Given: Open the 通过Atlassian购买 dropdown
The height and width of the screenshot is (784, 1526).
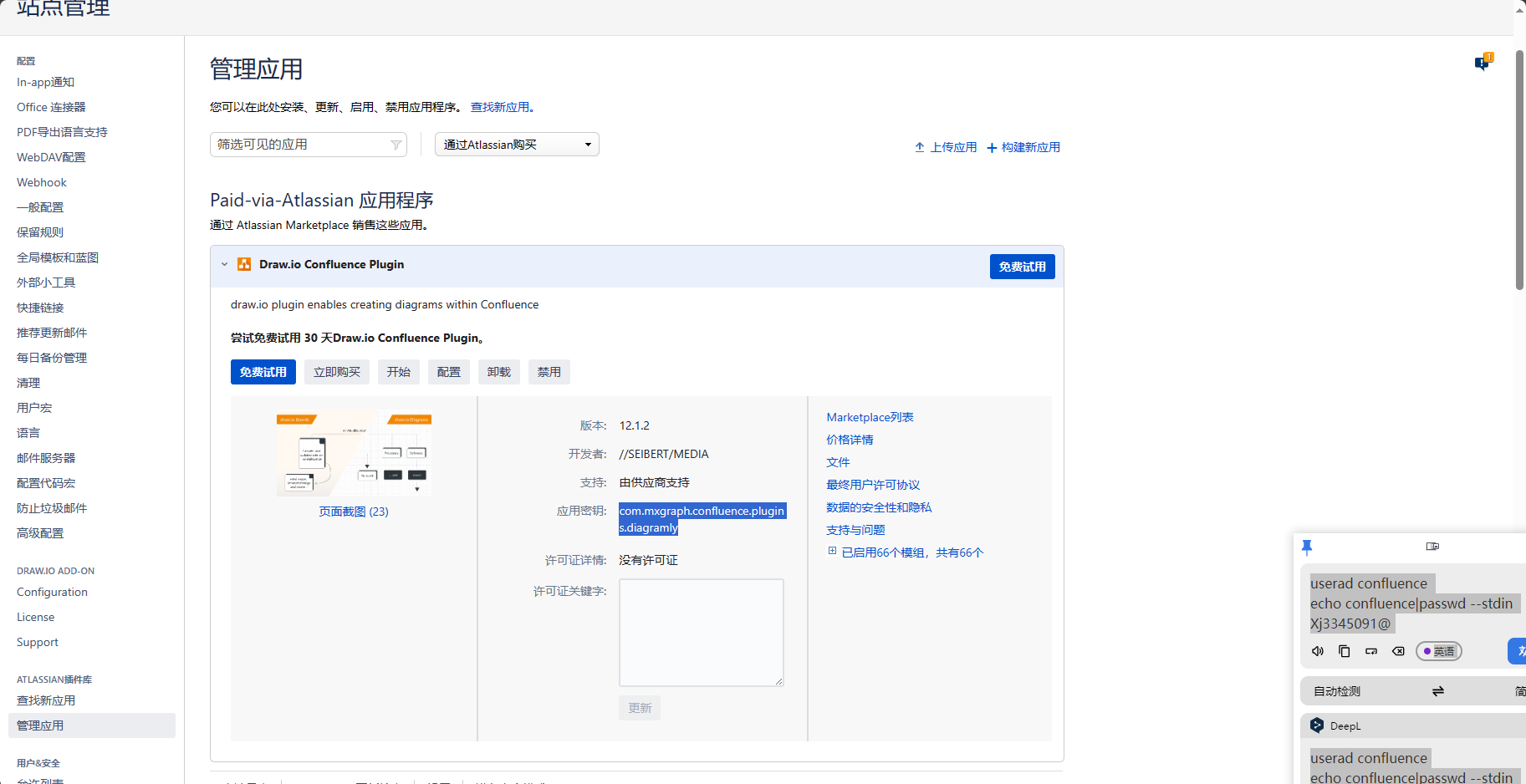Looking at the screenshot, I should (x=517, y=145).
